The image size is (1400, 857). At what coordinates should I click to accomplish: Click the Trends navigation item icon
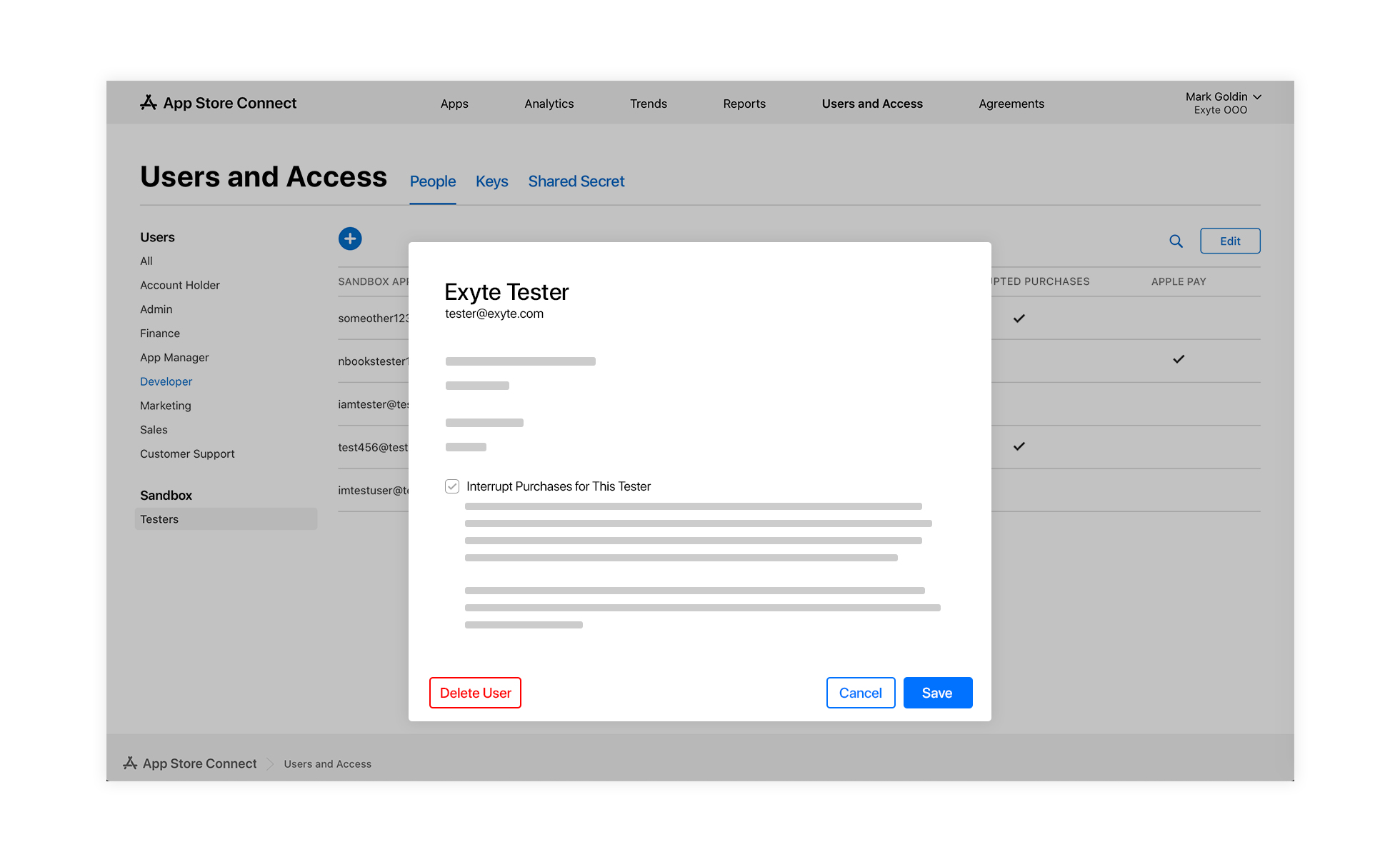click(647, 102)
